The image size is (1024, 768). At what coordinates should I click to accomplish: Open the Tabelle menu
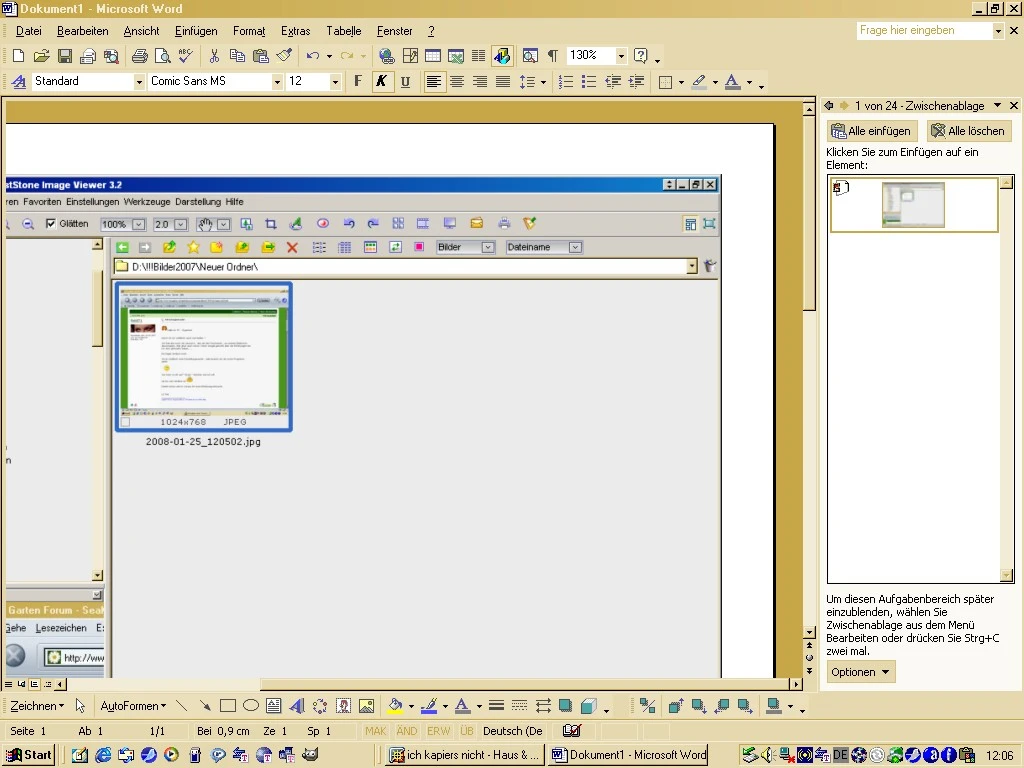click(344, 31)
